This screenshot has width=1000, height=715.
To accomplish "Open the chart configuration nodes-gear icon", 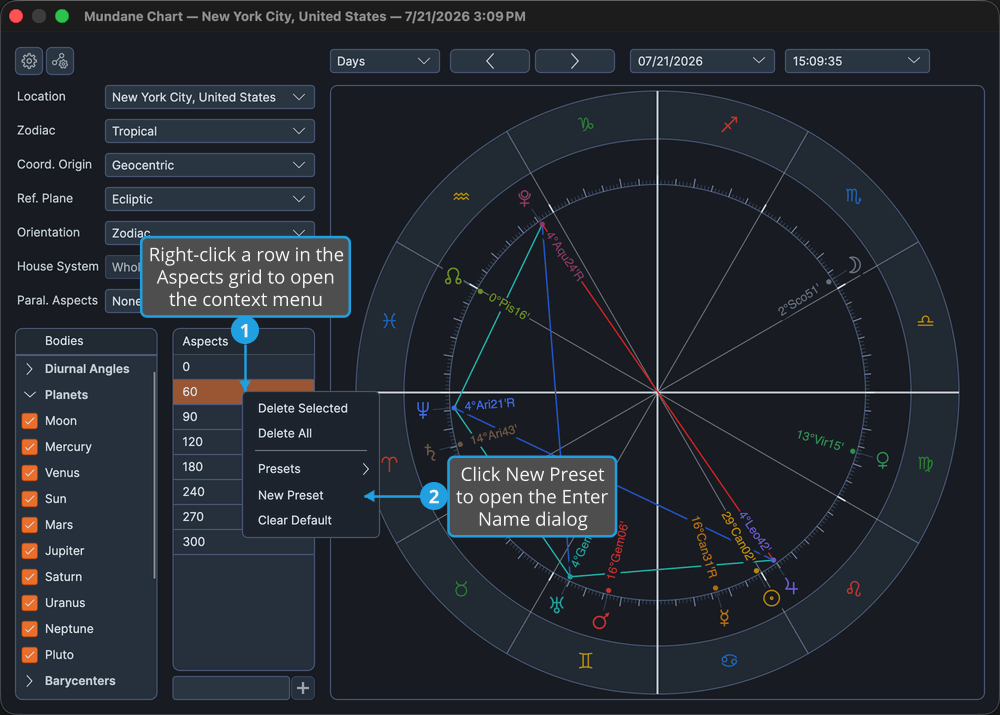I will [60, 61].
